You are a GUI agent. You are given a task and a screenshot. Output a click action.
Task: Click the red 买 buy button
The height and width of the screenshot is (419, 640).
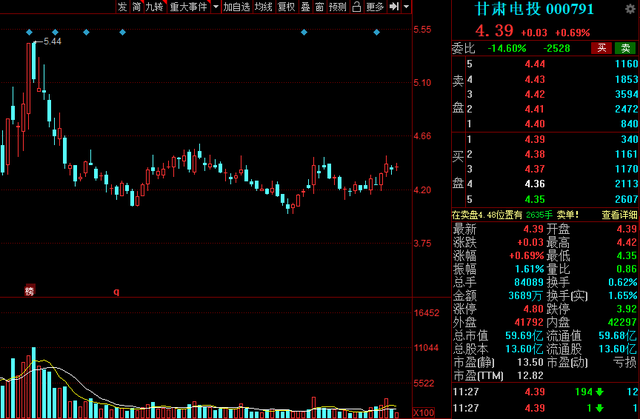click(x=602, y=48)
